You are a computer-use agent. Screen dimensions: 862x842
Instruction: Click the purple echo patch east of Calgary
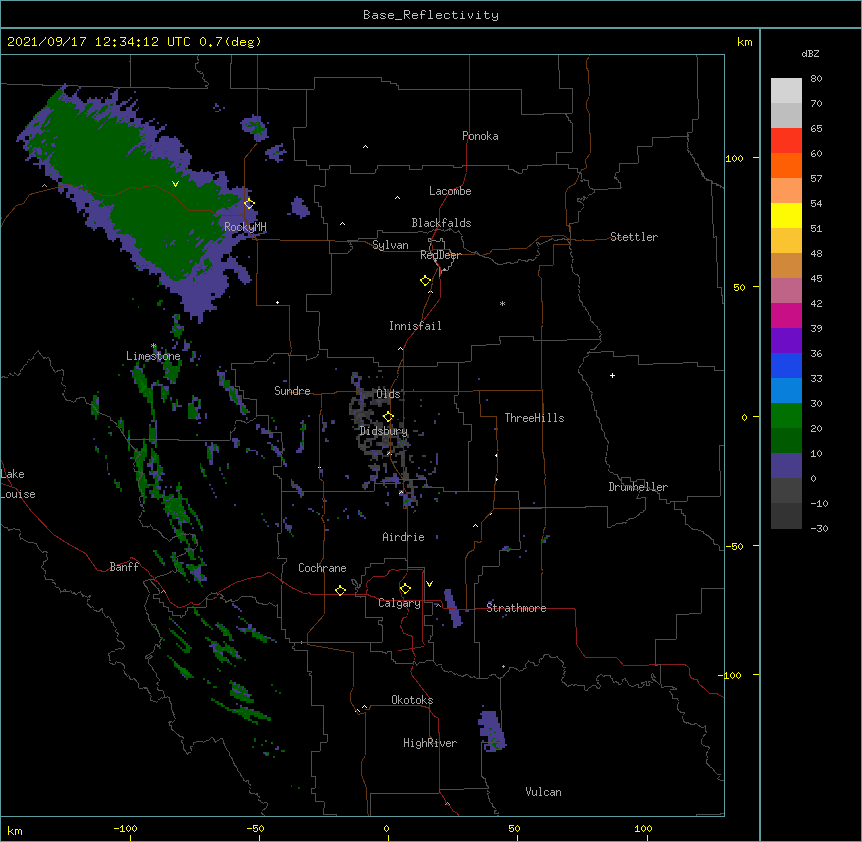[452, 608]
